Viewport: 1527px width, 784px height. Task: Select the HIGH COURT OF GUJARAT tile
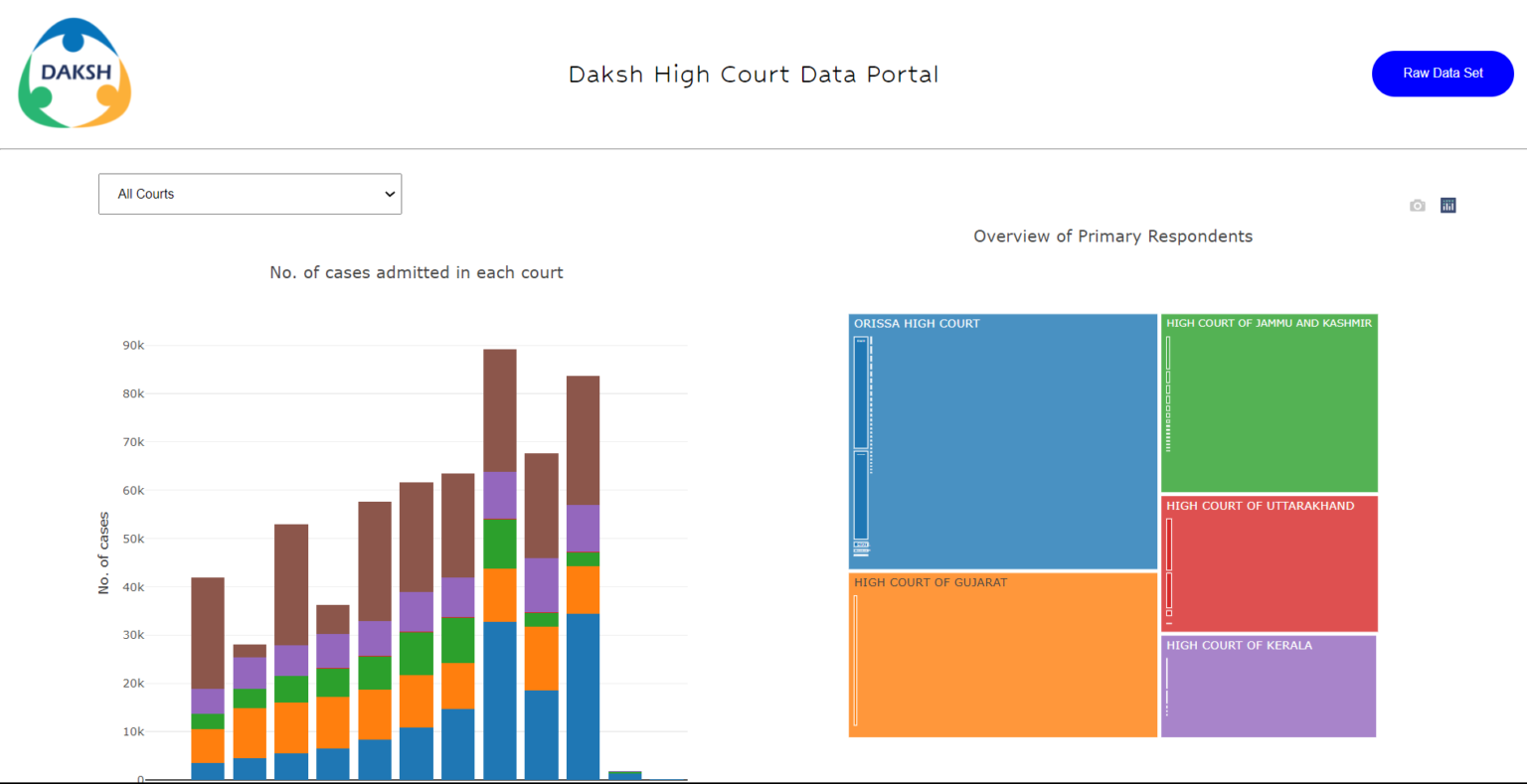tap(1003, 655)
